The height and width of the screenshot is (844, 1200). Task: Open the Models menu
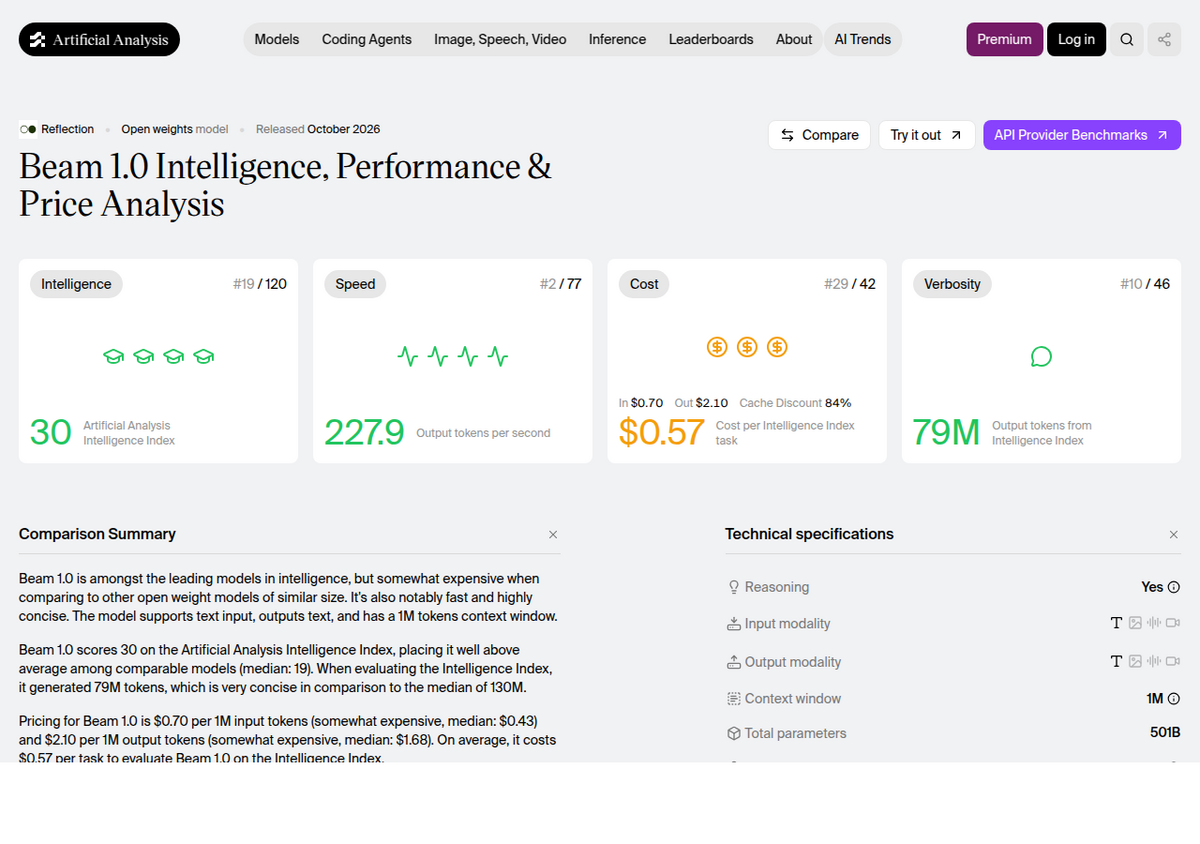[x=277, y=40]
